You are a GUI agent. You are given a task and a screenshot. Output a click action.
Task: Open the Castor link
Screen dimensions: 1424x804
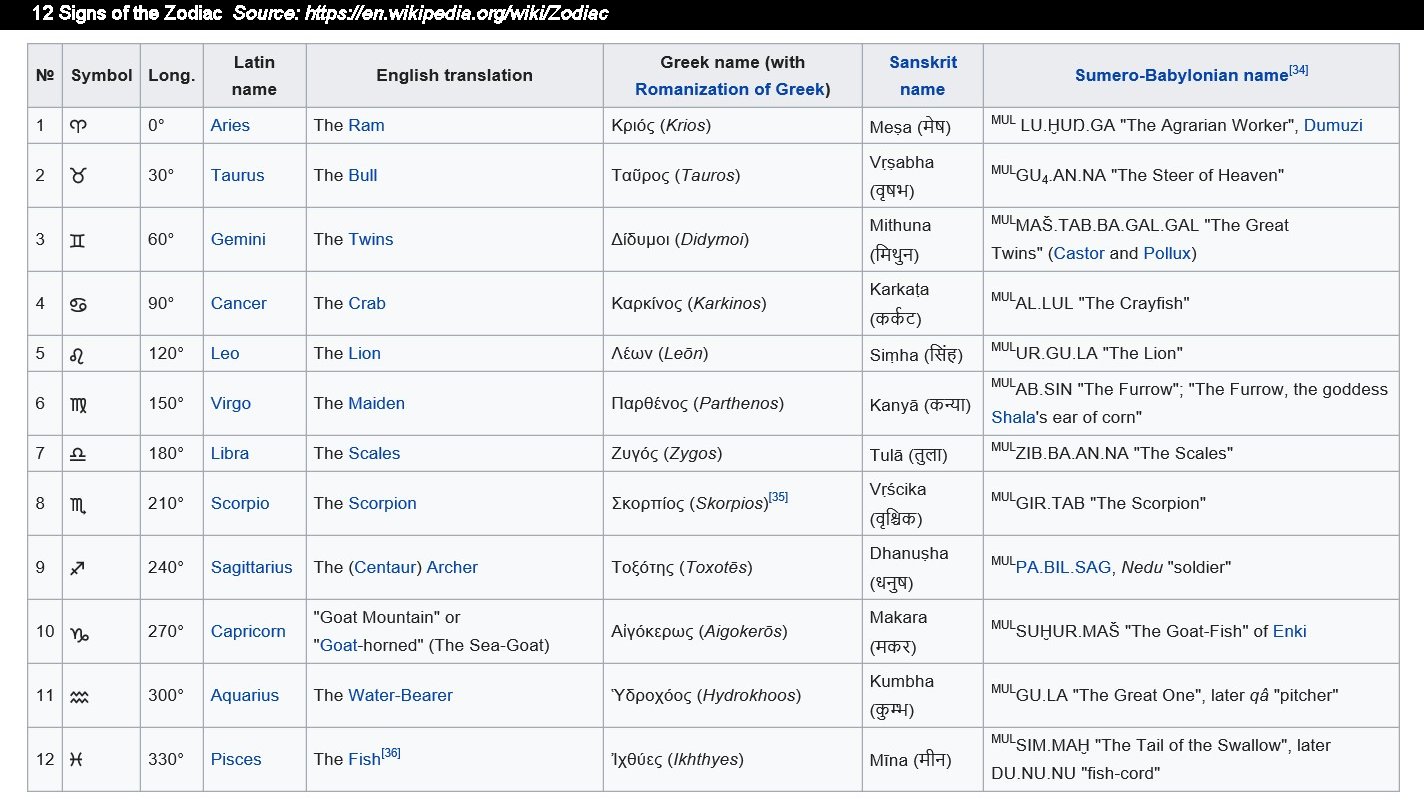coord(1078,253)
